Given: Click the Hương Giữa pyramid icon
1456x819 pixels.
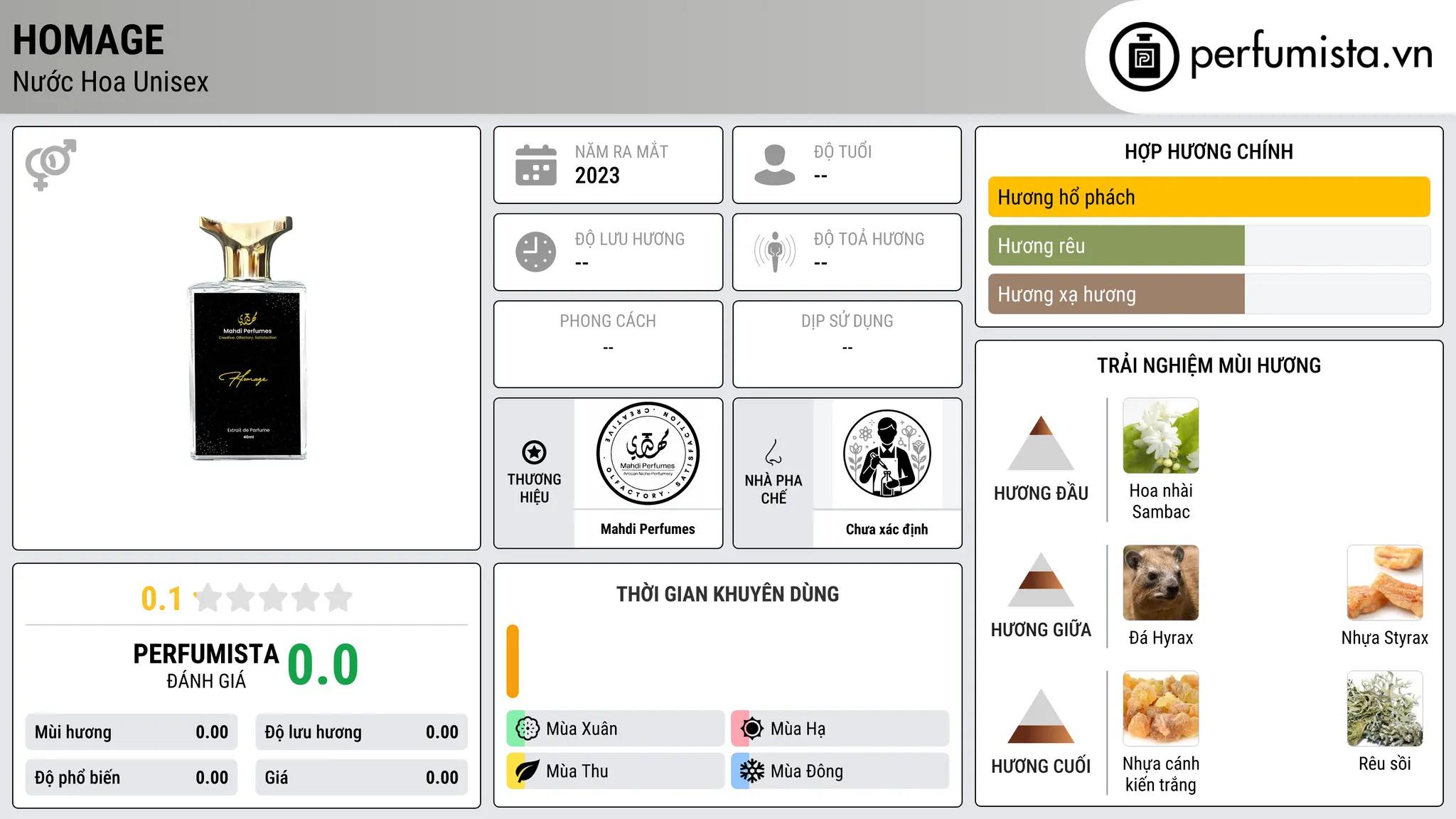Looking at the screenshot, I should [x=1041, y=579].
